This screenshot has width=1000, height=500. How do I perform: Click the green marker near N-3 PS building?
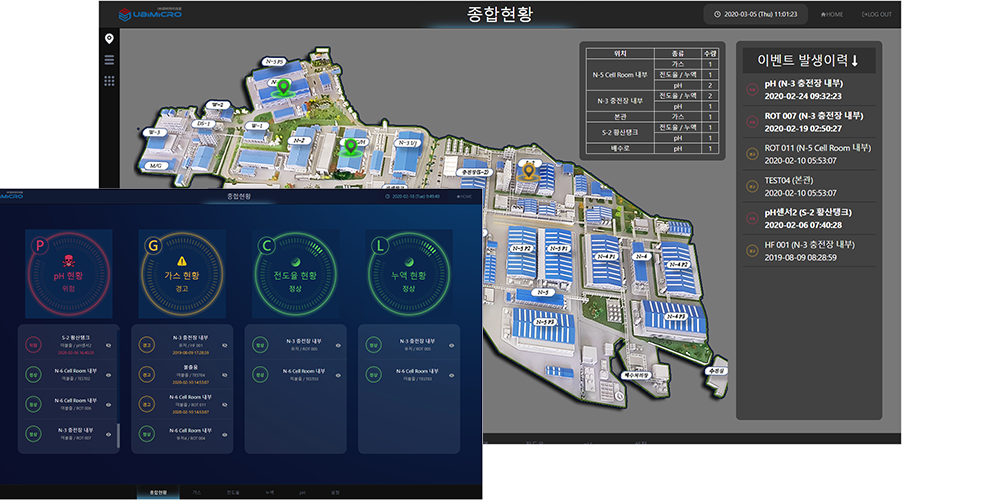[x=283, y=89]
